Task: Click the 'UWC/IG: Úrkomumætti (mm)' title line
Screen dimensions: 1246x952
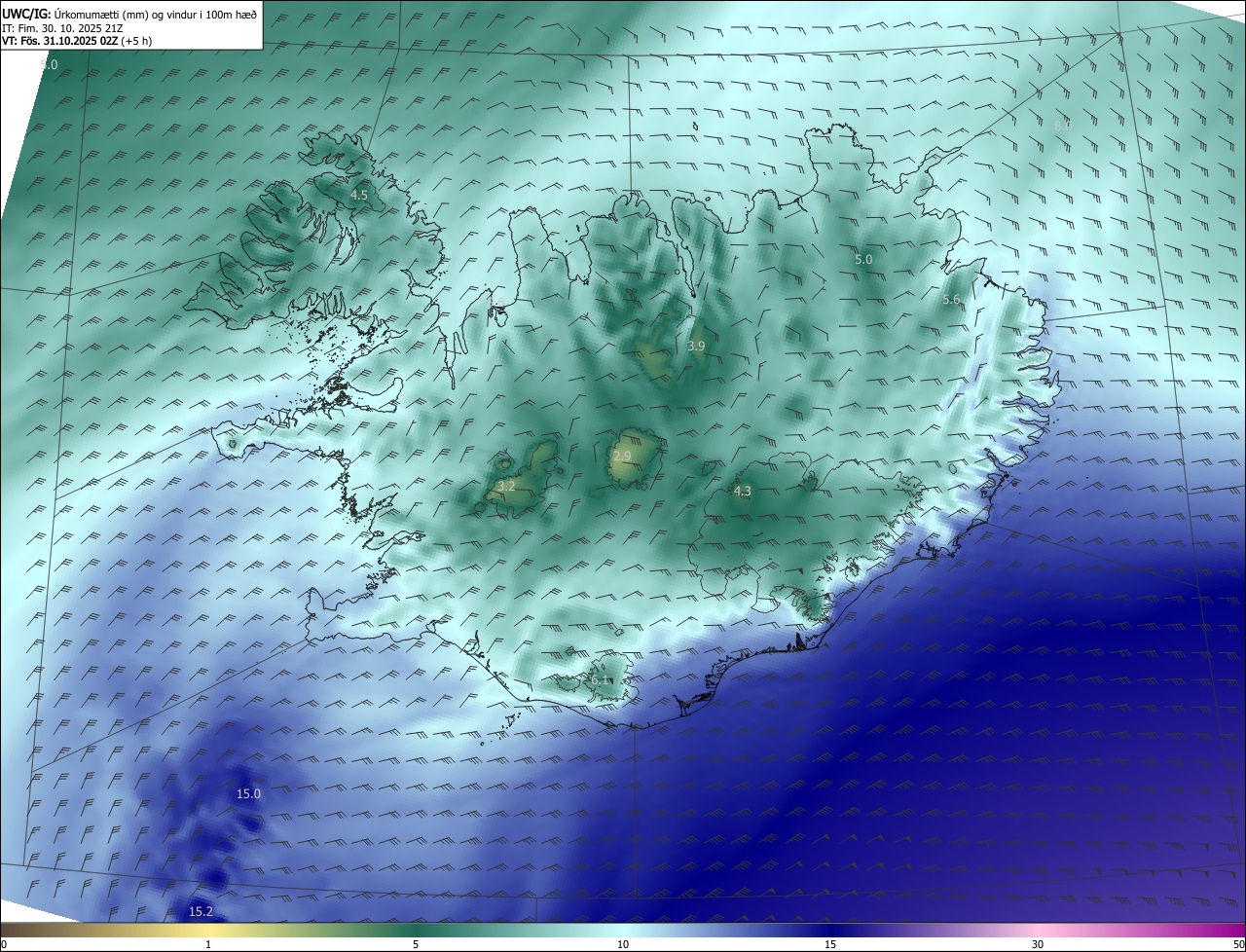Action: [x=129, y=14]
